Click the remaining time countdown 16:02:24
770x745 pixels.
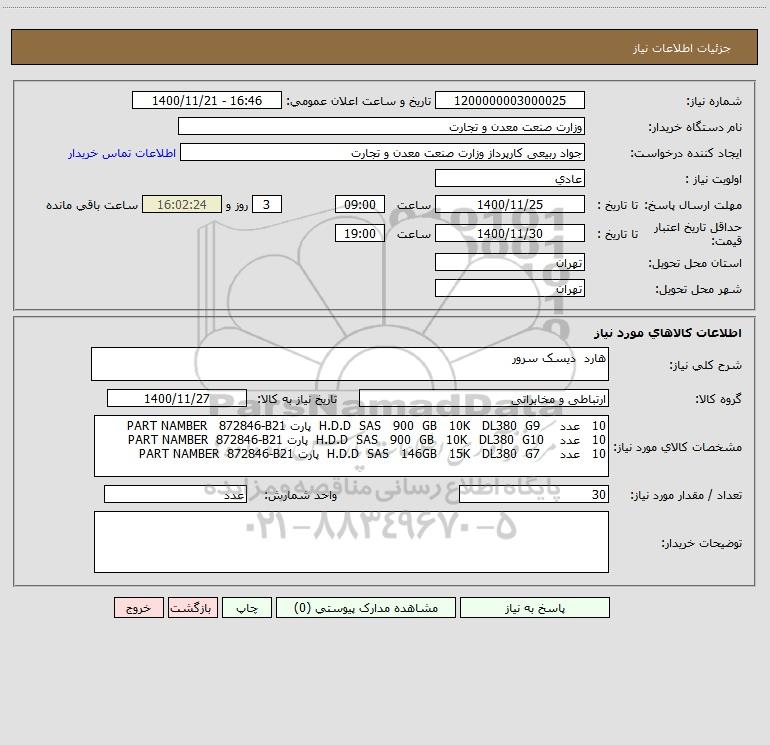(x=182, y=204)
